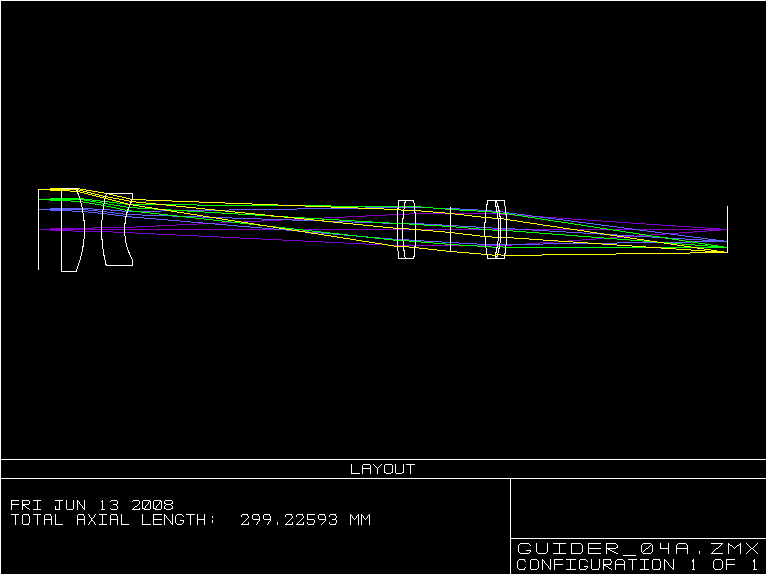Click the date FRI JUN 13 2008

point(92,505)
